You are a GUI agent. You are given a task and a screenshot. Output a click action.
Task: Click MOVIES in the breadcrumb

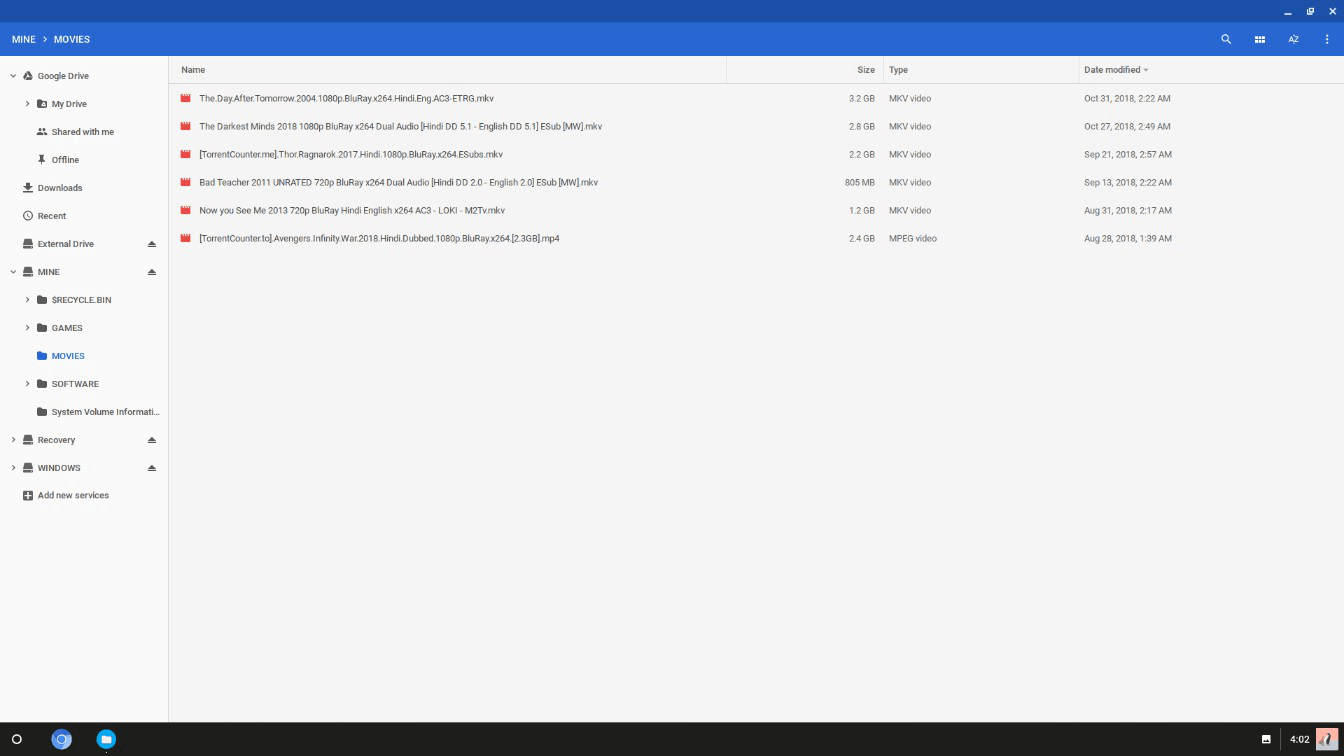[72, 39]
